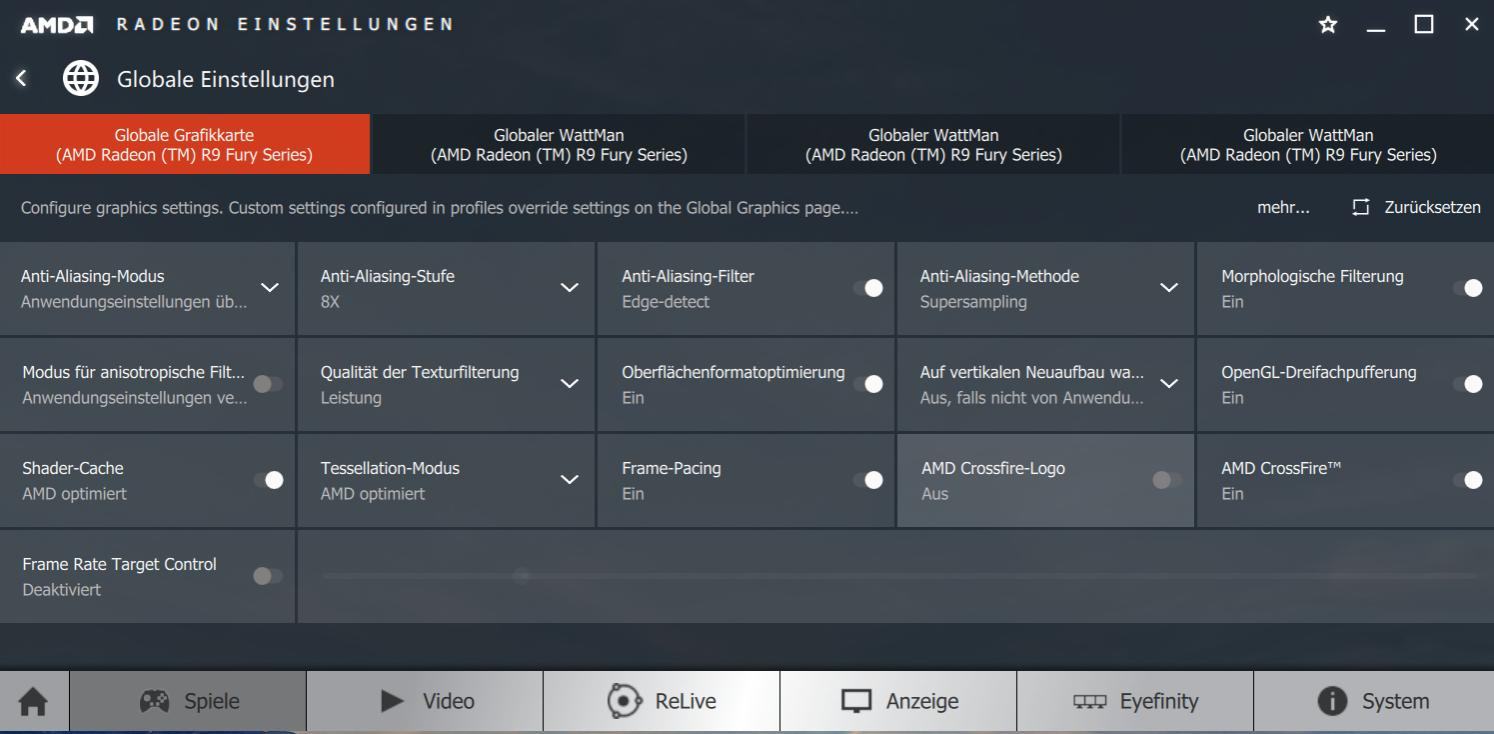Screen dimensions: 1494x734
Task: Click the Configure graphics settings description text
Action: pos(439,208)
